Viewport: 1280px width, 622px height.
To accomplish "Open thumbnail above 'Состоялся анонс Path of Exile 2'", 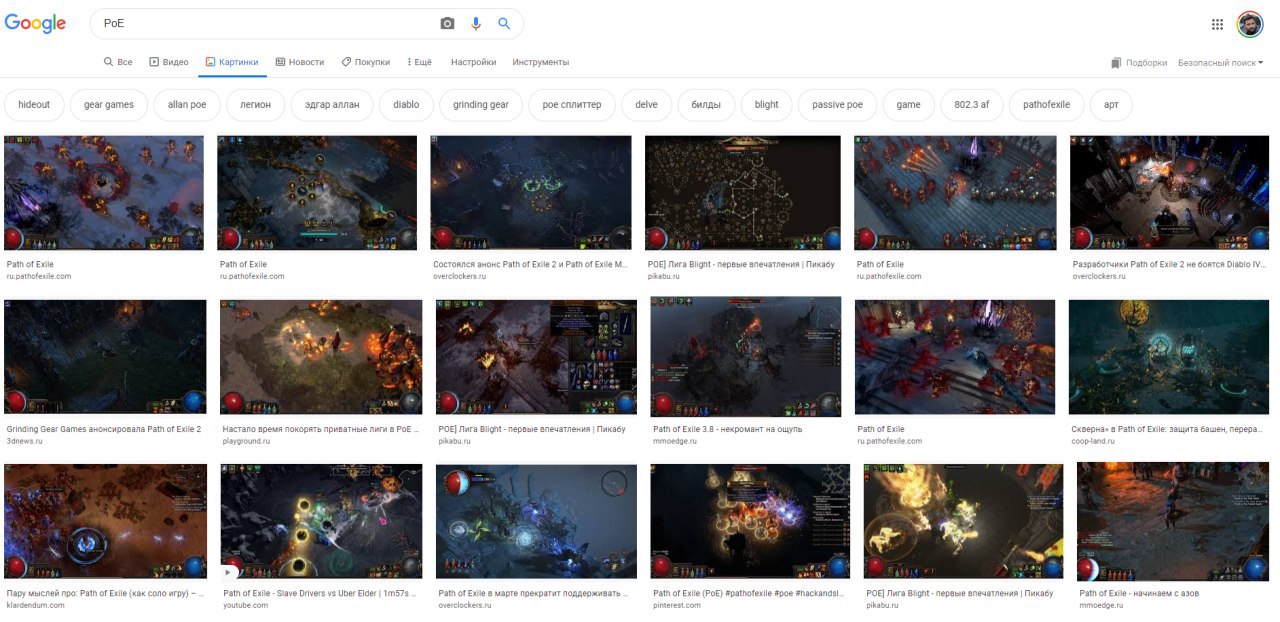I will pyautogui.click(x=531, y=193).
